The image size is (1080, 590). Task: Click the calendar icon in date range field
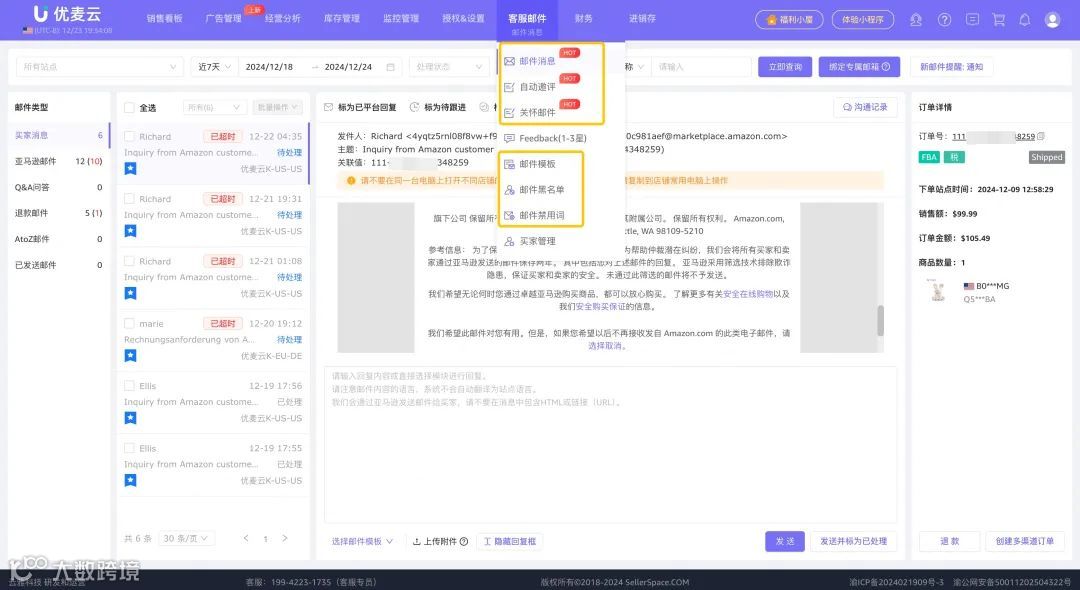tap(391, 67)
